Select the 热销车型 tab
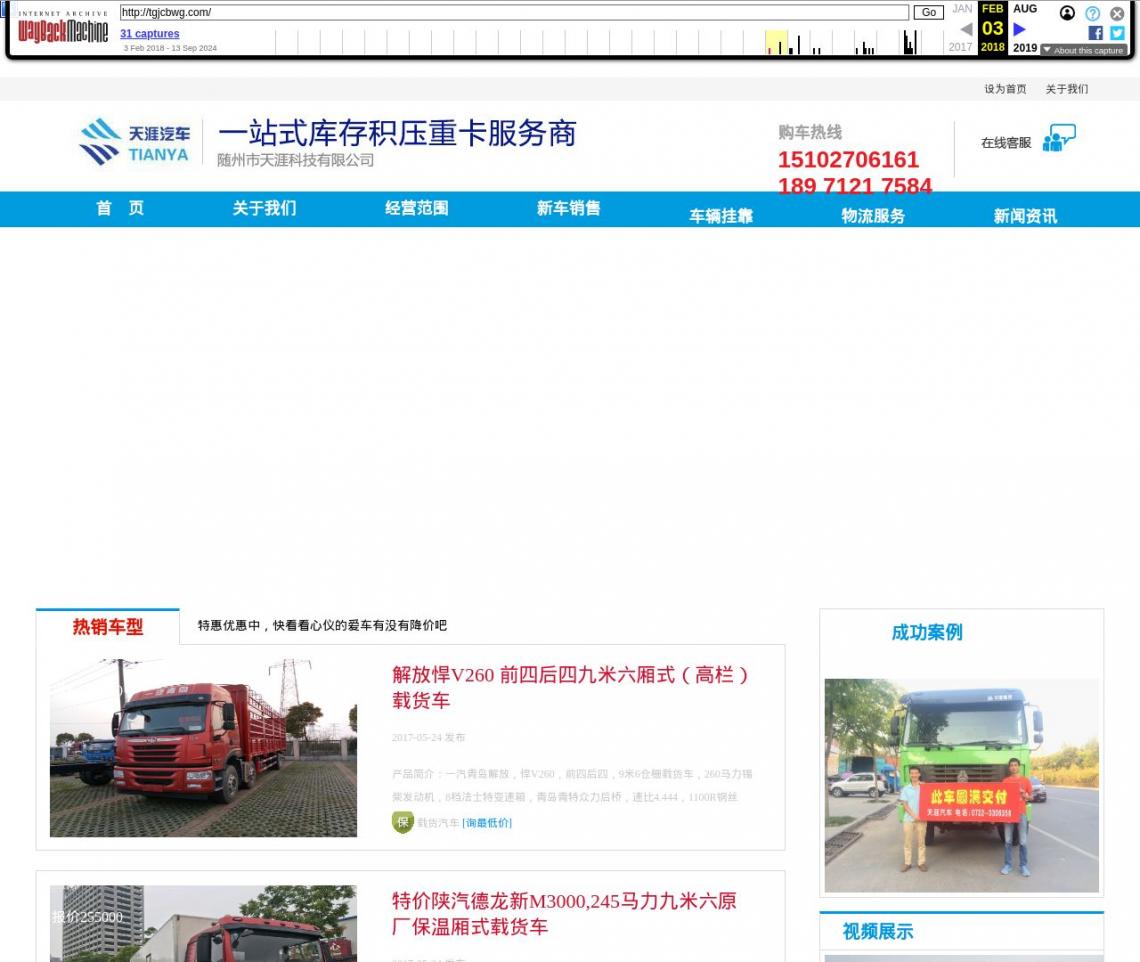Image resolution: width=1140 pixels, height=962 pixels. tap(108, 627)
